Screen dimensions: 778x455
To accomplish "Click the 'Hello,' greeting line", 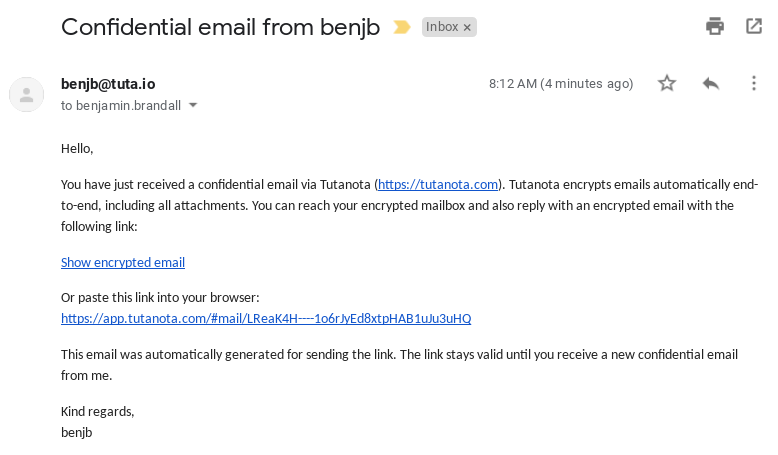I will (x=77, y=148).
